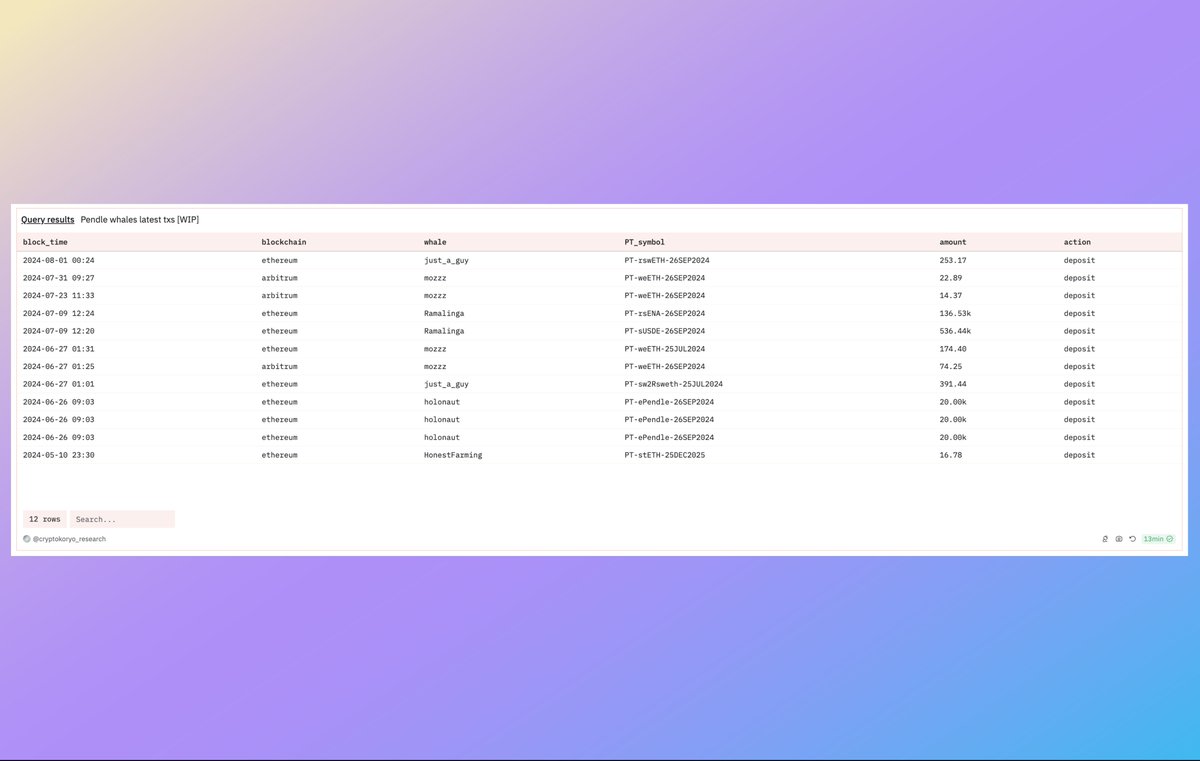Click the camera screenshot icon

1119,539
